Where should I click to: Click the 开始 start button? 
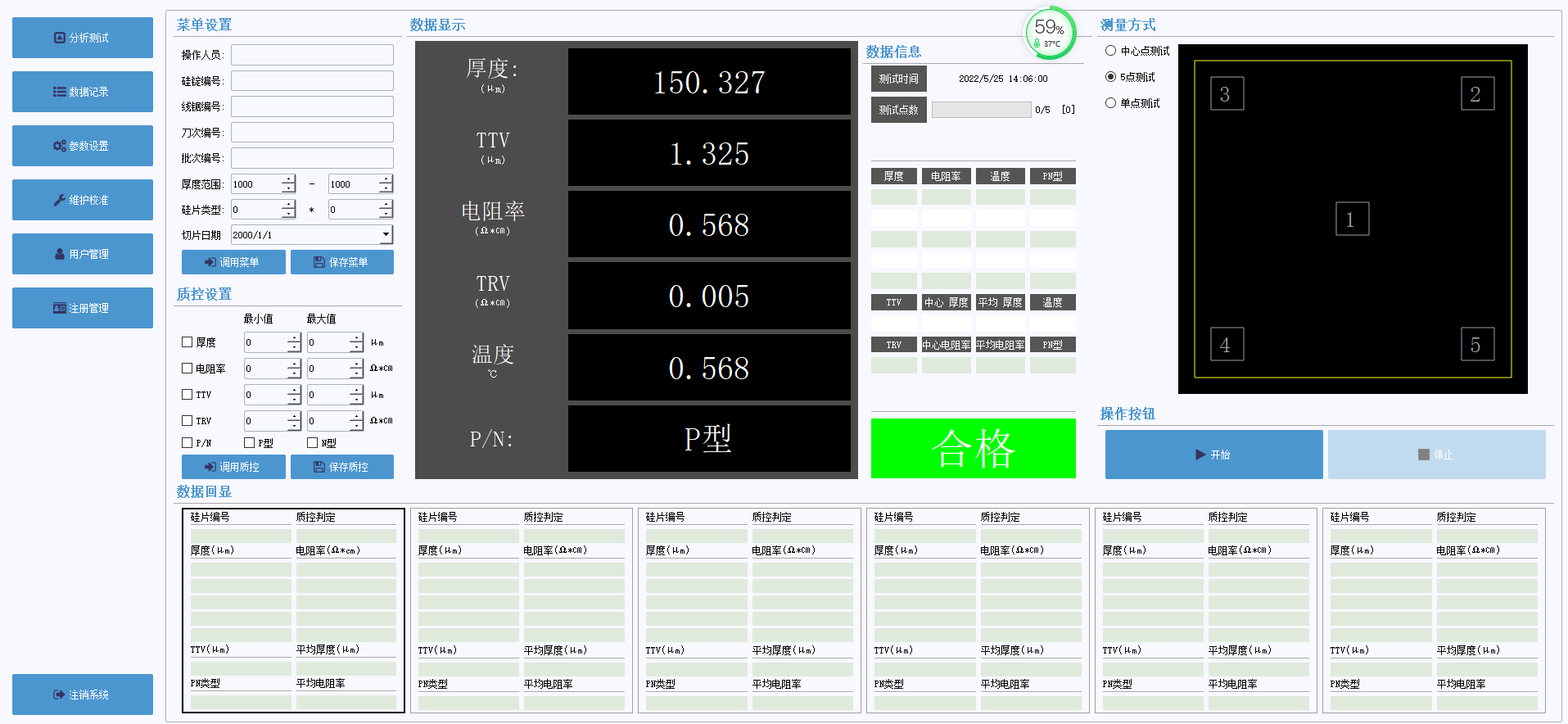tap(1213, 455)
